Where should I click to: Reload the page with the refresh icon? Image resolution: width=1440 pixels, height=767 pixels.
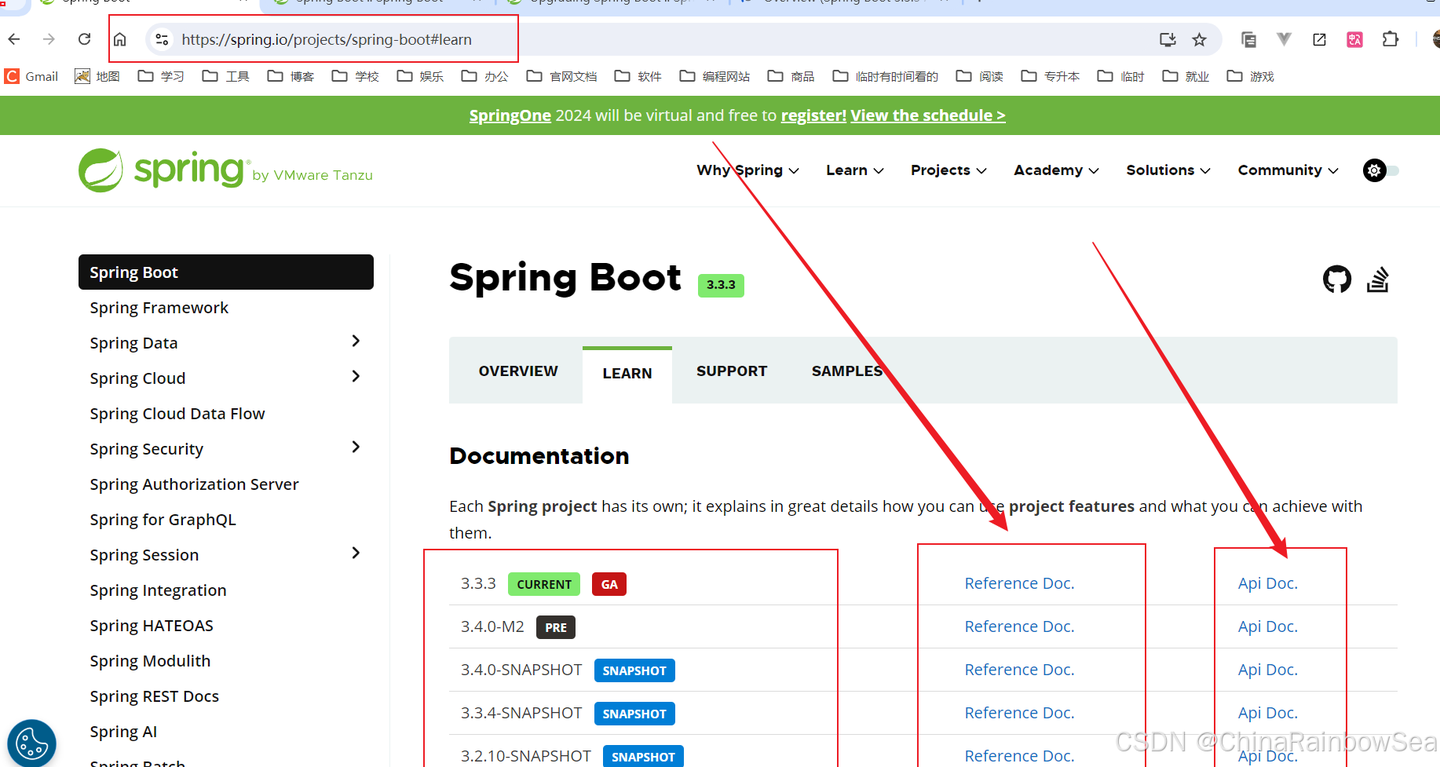coord(84,39)
